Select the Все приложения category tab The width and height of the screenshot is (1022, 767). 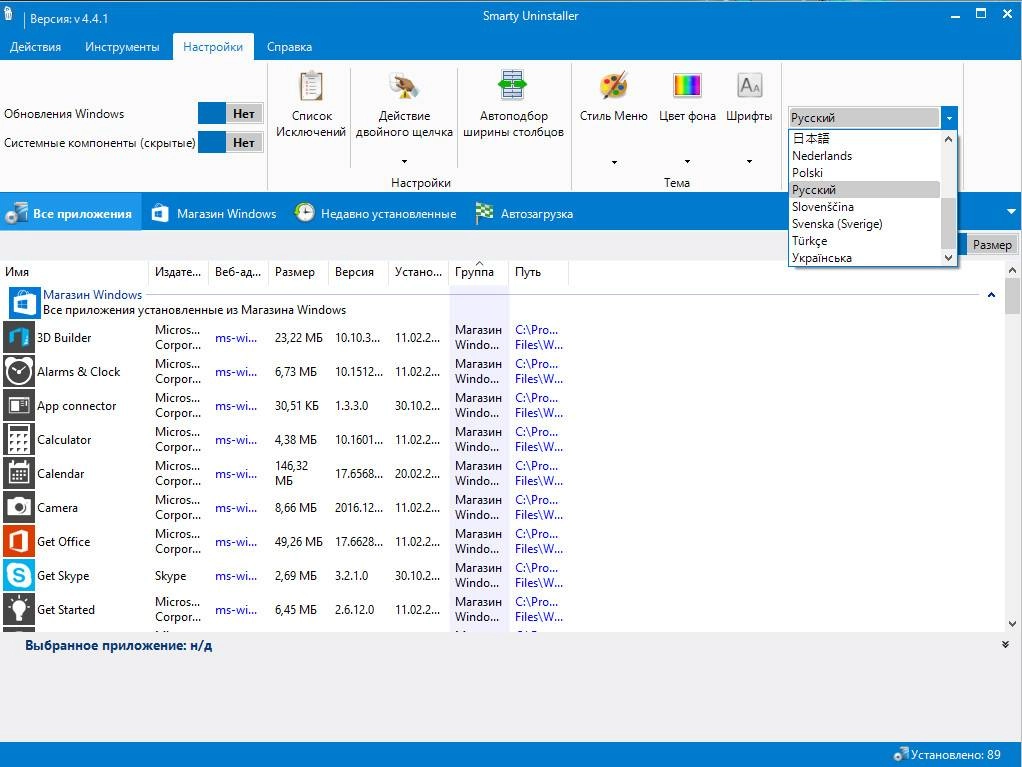tap(70, 213)
